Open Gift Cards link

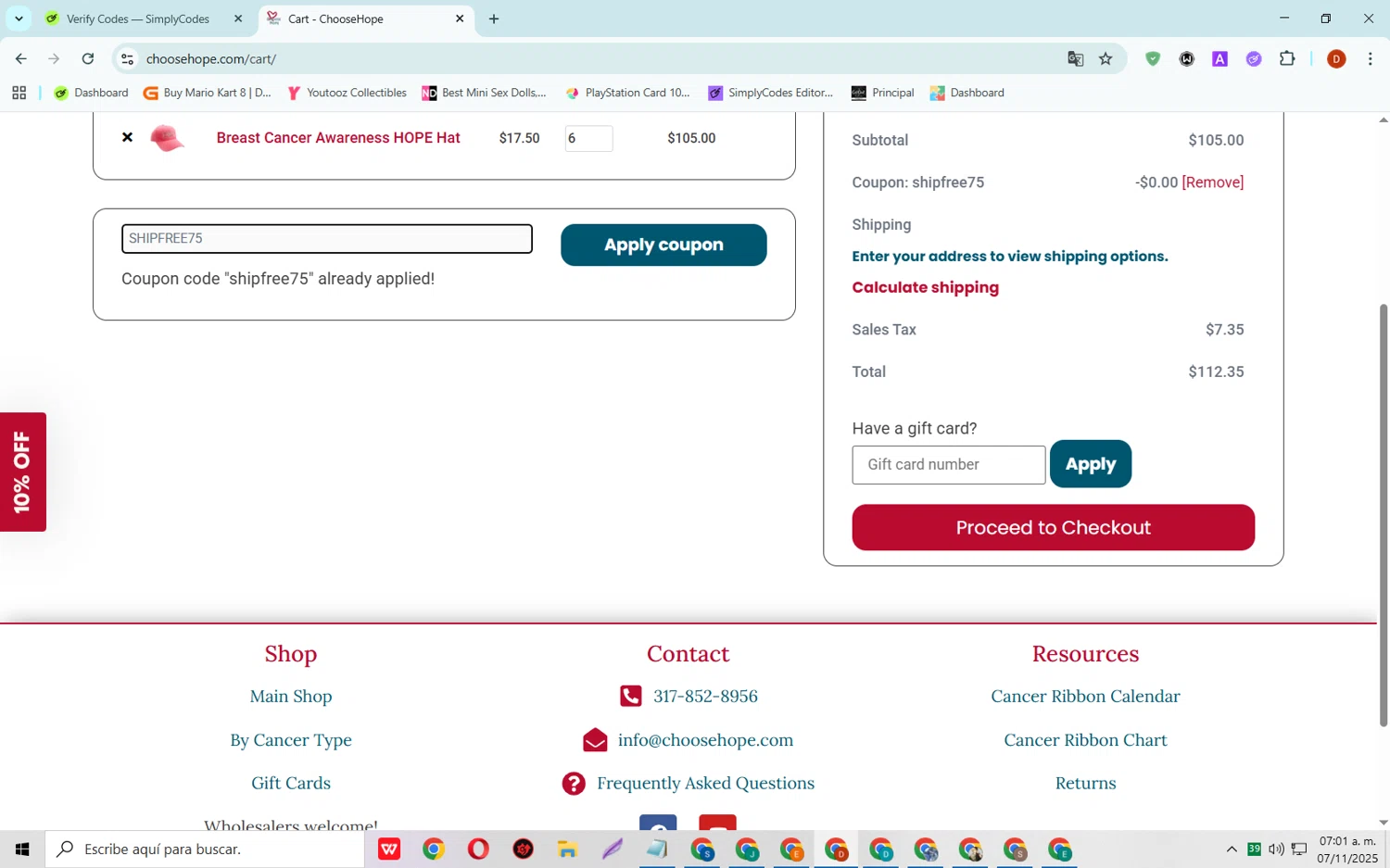pos(291,783)
